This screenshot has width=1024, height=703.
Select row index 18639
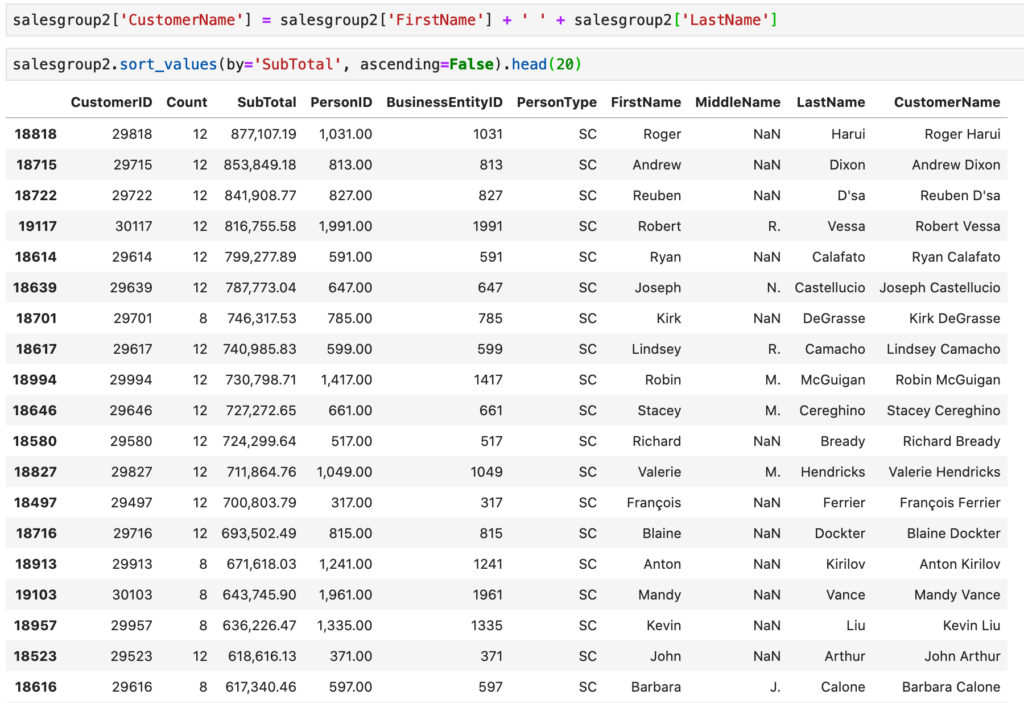pyautogui.click(x=35, y=287)
